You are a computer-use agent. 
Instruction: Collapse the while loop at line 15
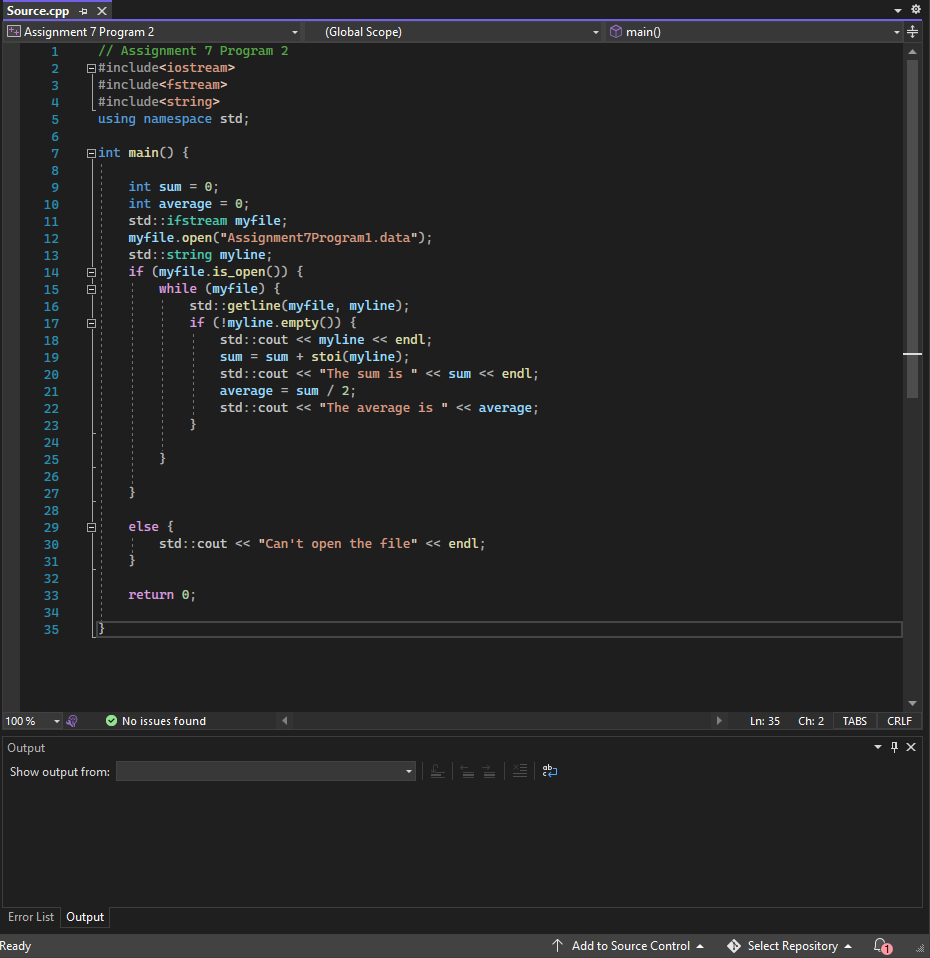[90, 288]
